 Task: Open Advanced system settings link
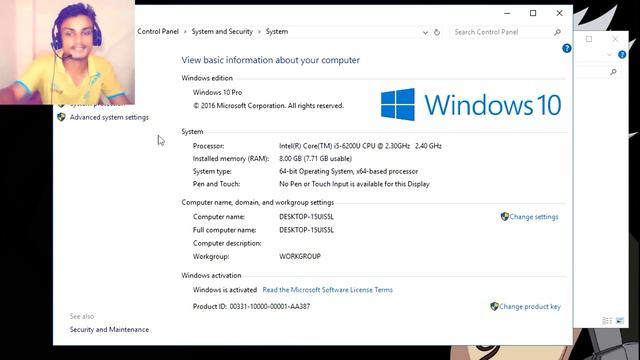(x=109, y=118)
